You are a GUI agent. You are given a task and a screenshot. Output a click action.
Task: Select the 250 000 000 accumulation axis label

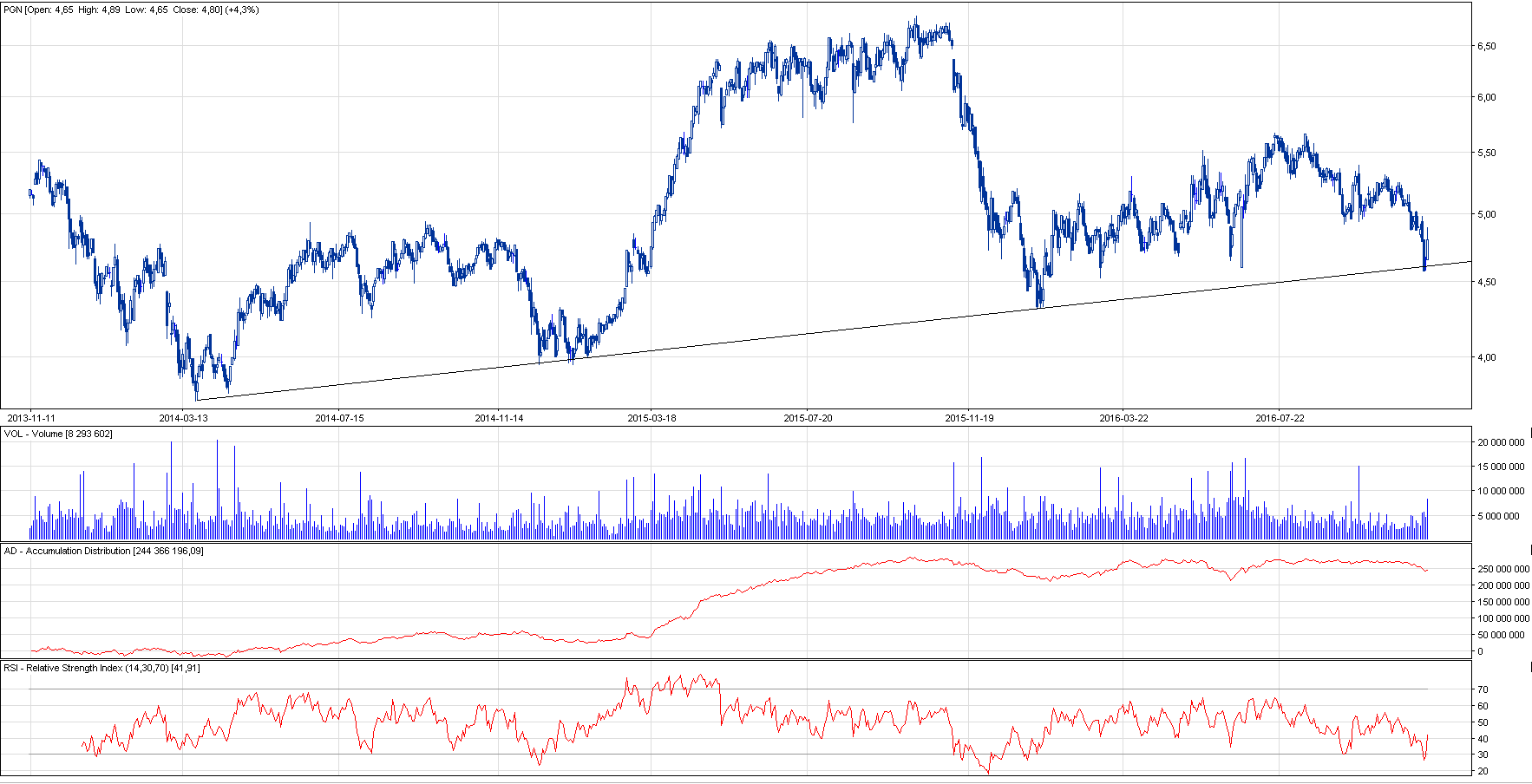coord(1503,569)
